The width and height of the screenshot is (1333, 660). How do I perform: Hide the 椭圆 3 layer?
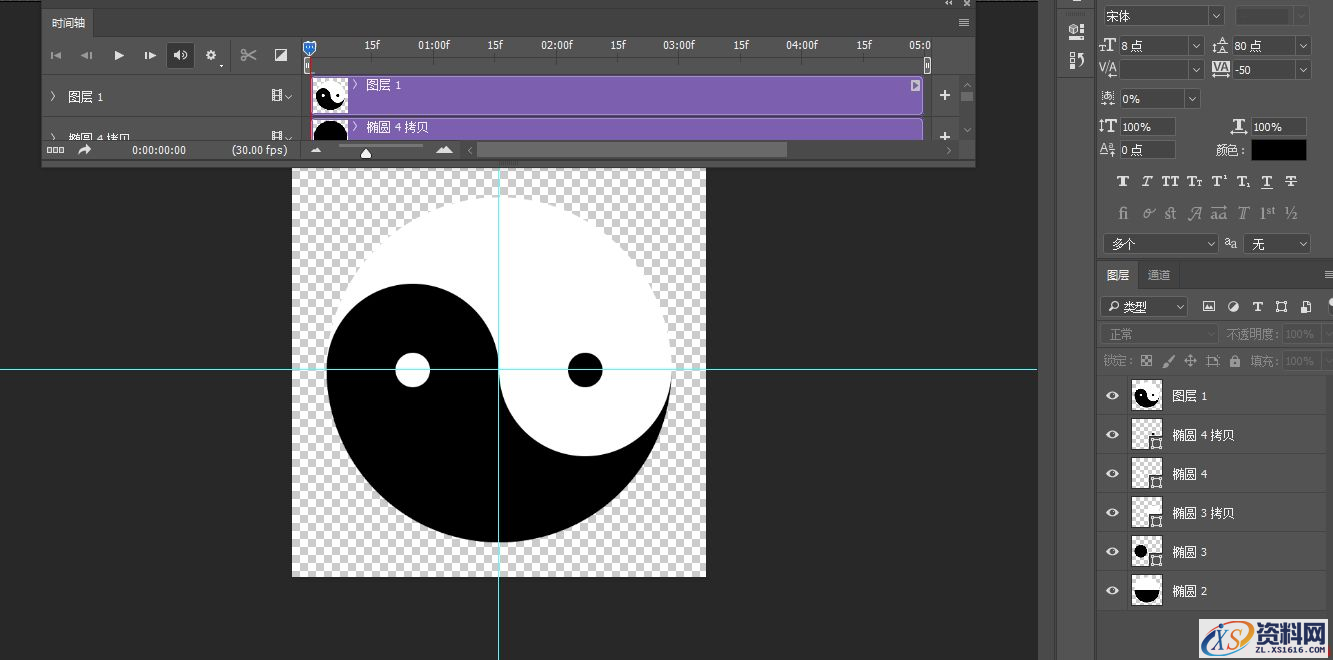tap(1112, 551)
